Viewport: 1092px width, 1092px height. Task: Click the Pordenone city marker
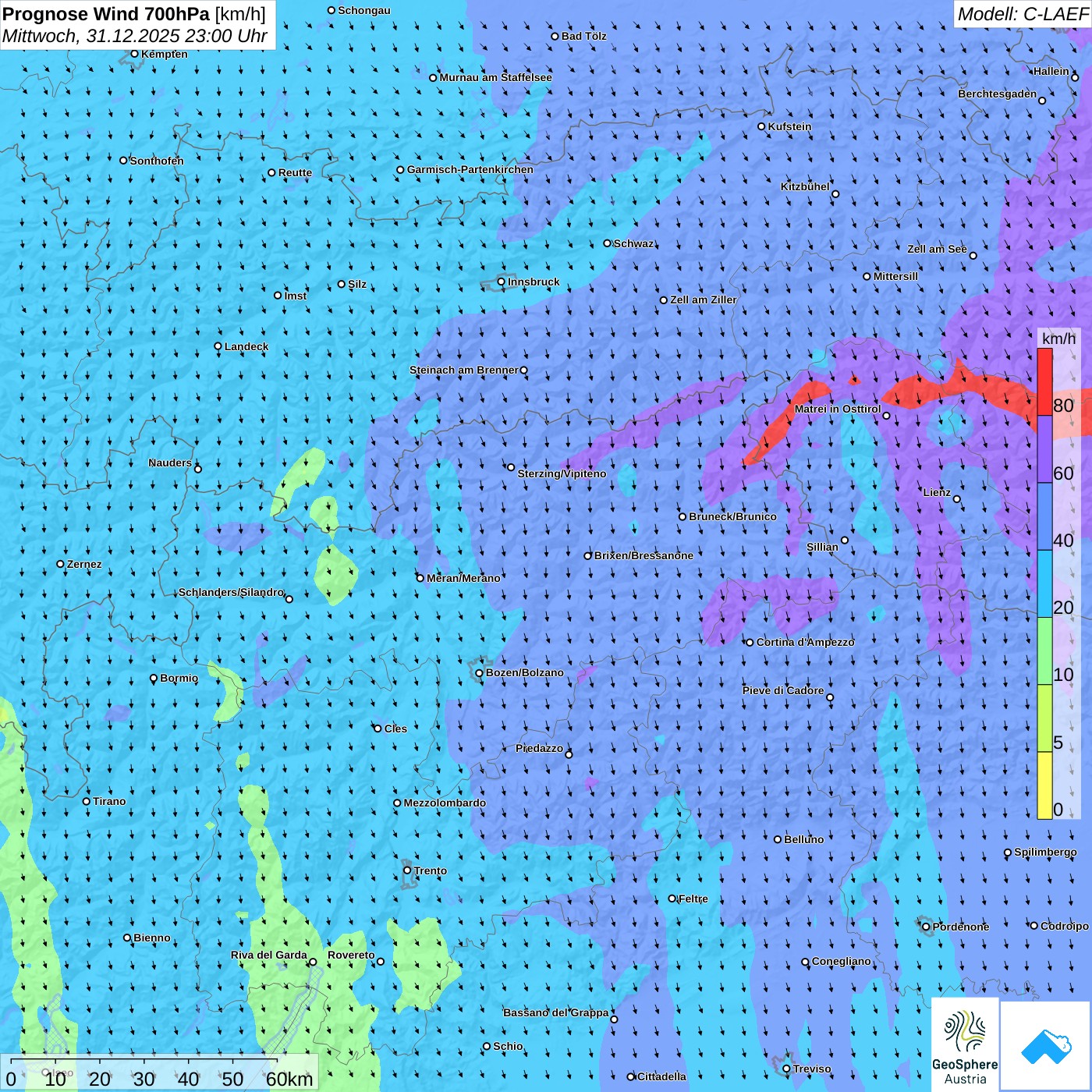[927, 927]
